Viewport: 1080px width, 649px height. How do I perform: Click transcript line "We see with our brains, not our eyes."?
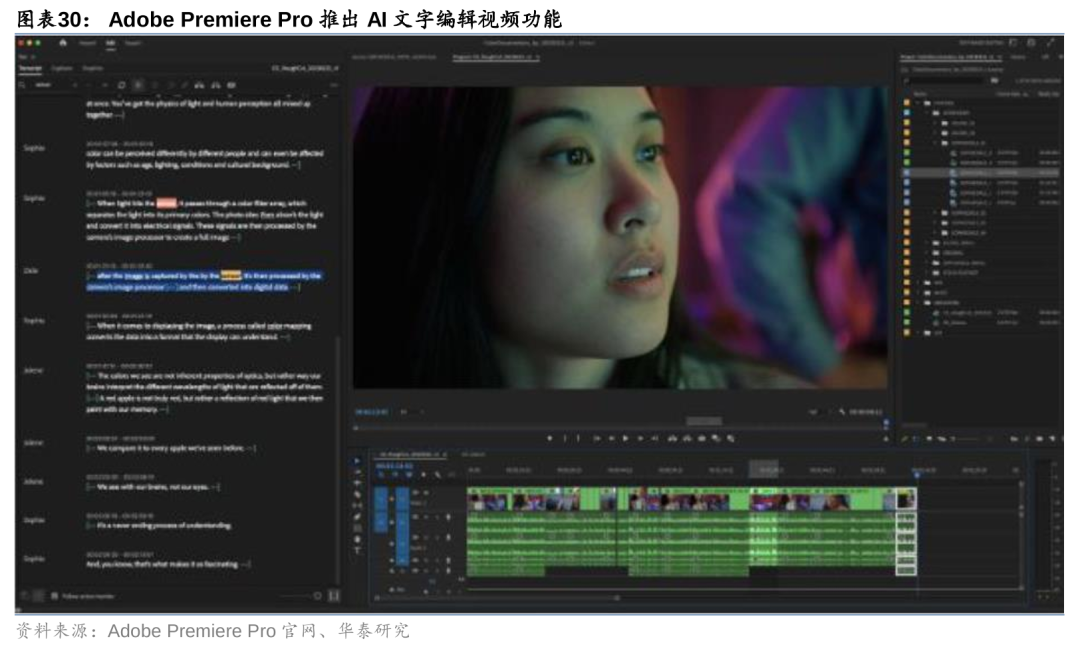pyautogui.click(x=155, y=487)
